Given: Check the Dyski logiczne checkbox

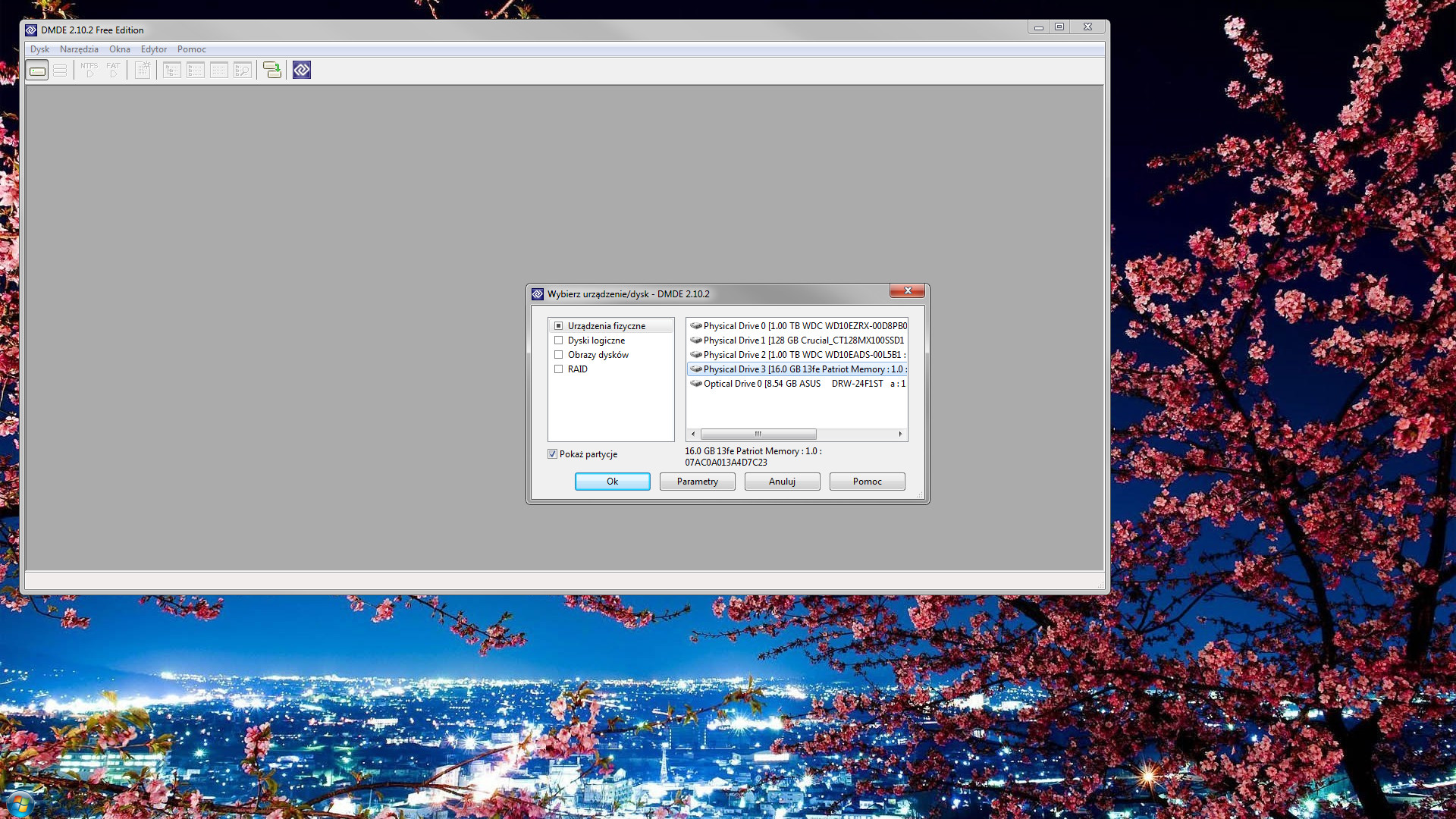Looking at the screenshot, I should [559, 340].
